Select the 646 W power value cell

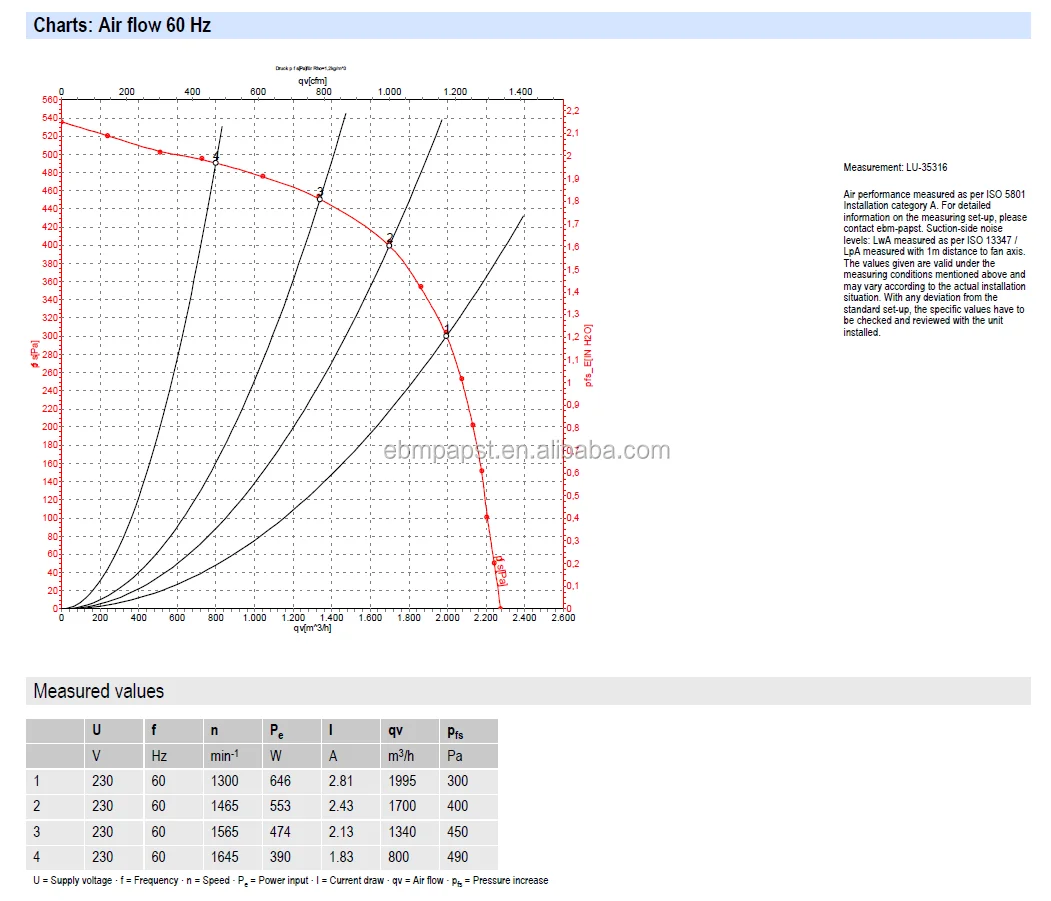click(x=280, y=781)
